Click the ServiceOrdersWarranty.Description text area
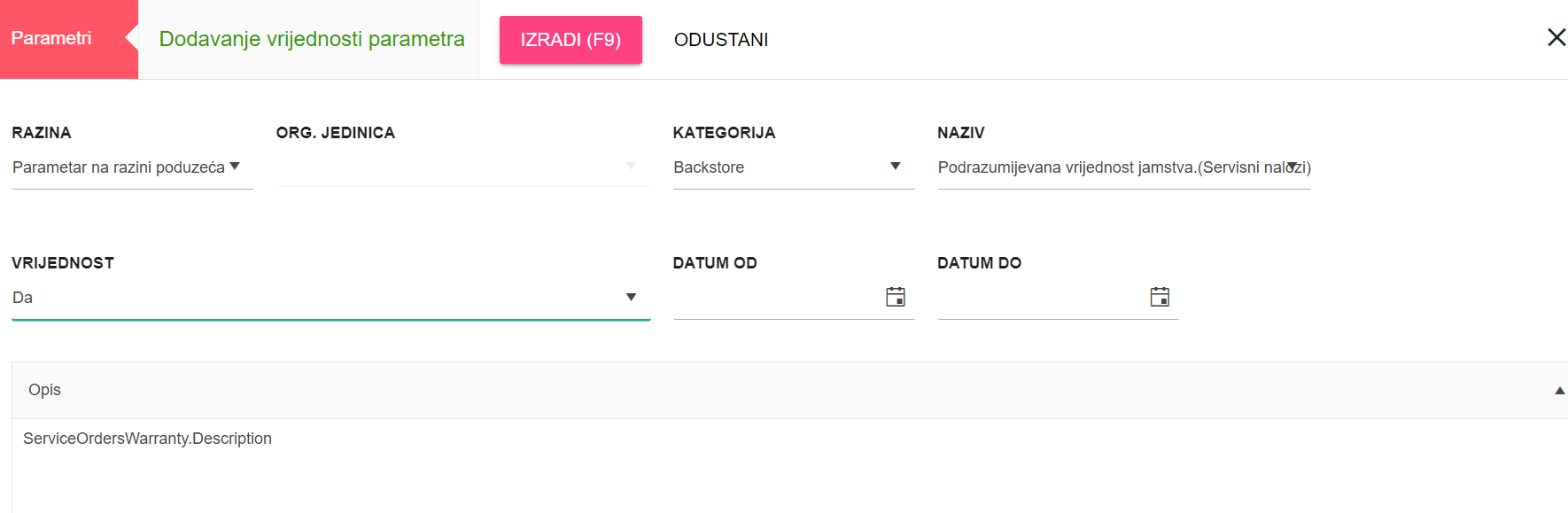This screenshot has height=513, width=1568. click(789, 465)
